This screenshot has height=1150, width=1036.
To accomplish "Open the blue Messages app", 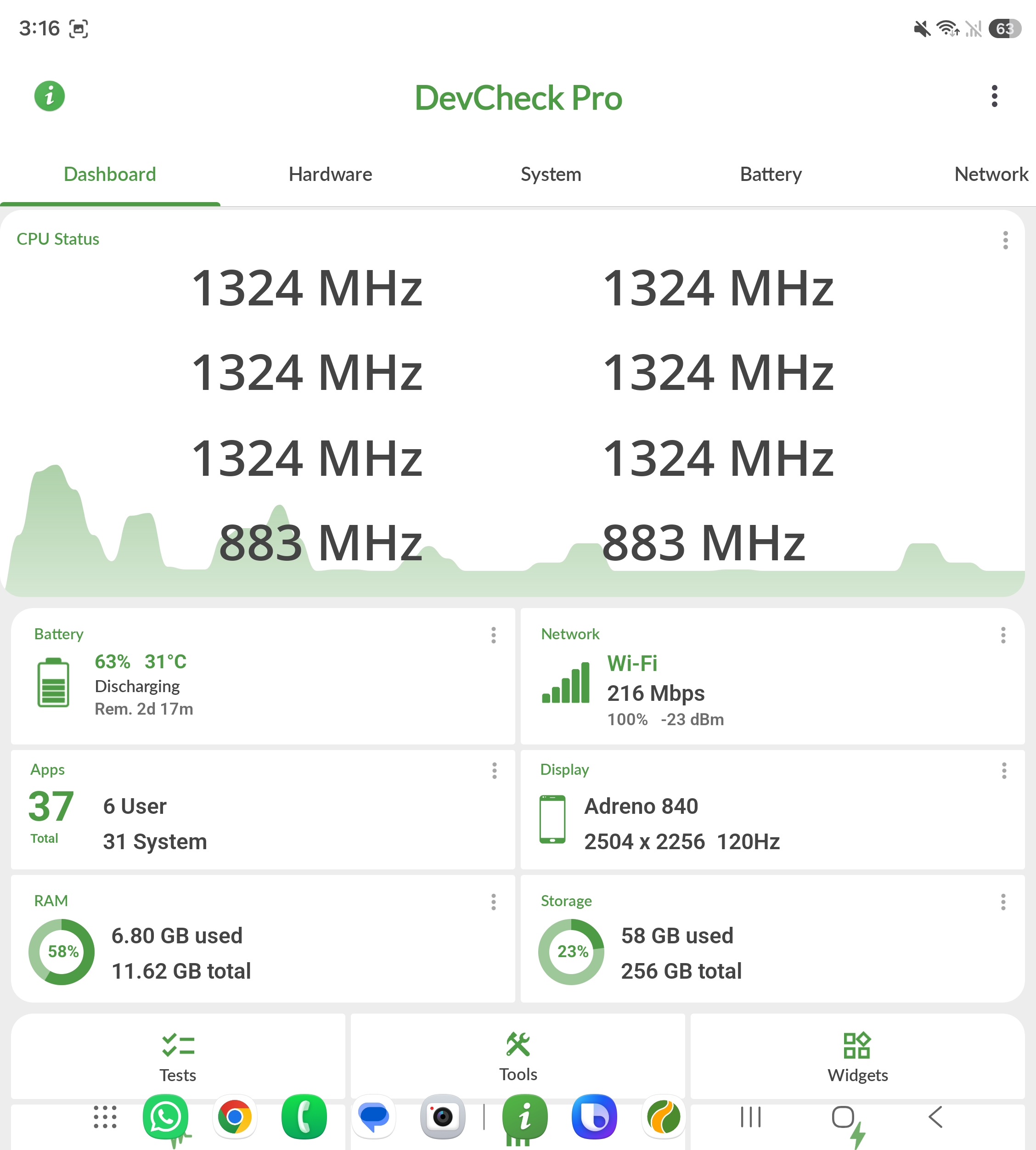I will click(x=373, y=1116).
